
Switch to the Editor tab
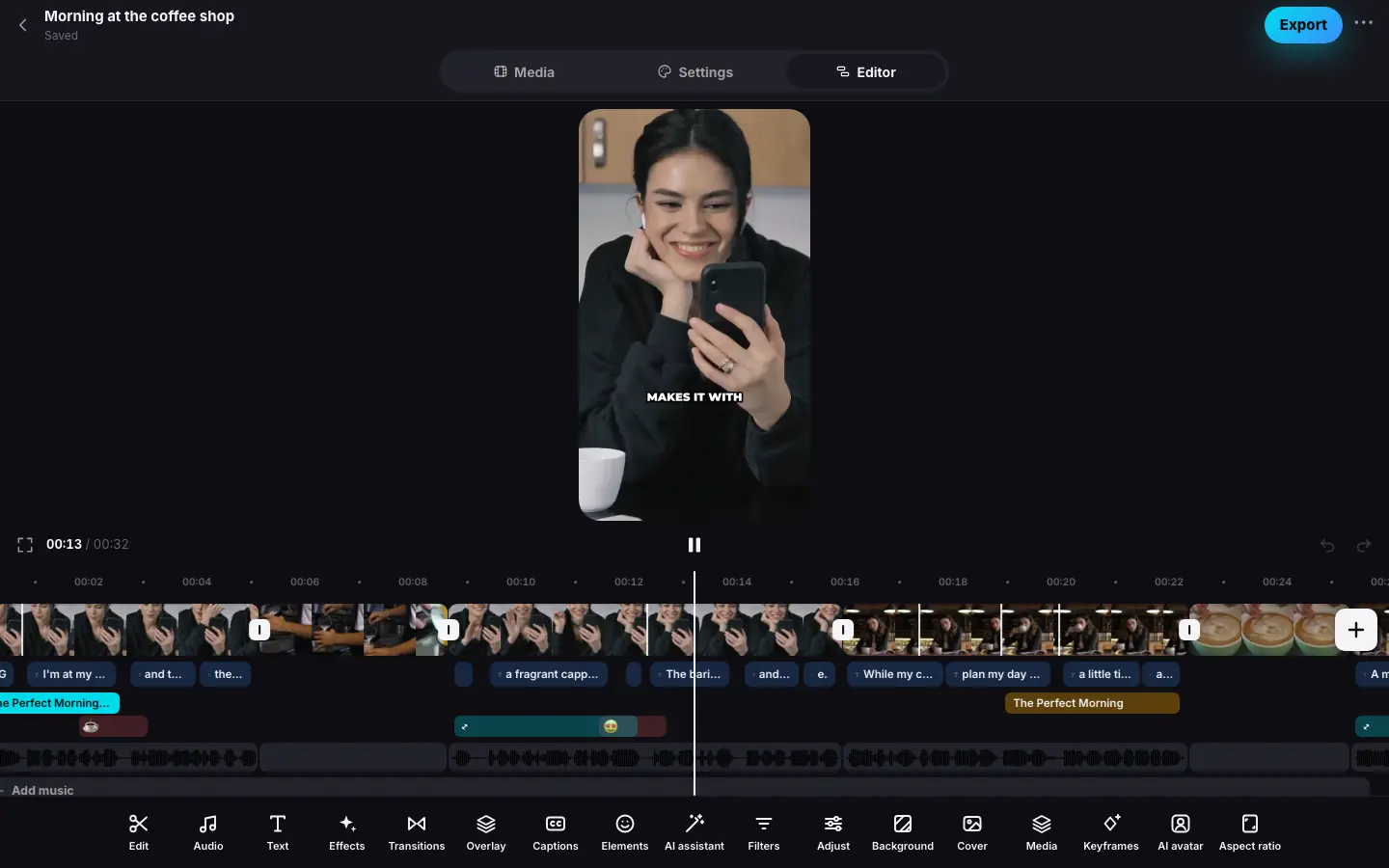click(x=865, y=72)
